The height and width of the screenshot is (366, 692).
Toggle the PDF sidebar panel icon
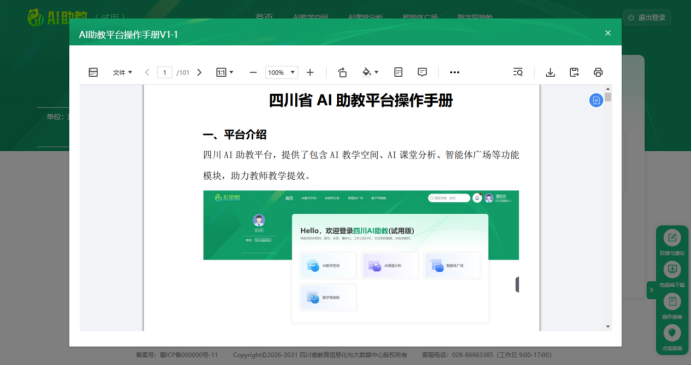93,72
